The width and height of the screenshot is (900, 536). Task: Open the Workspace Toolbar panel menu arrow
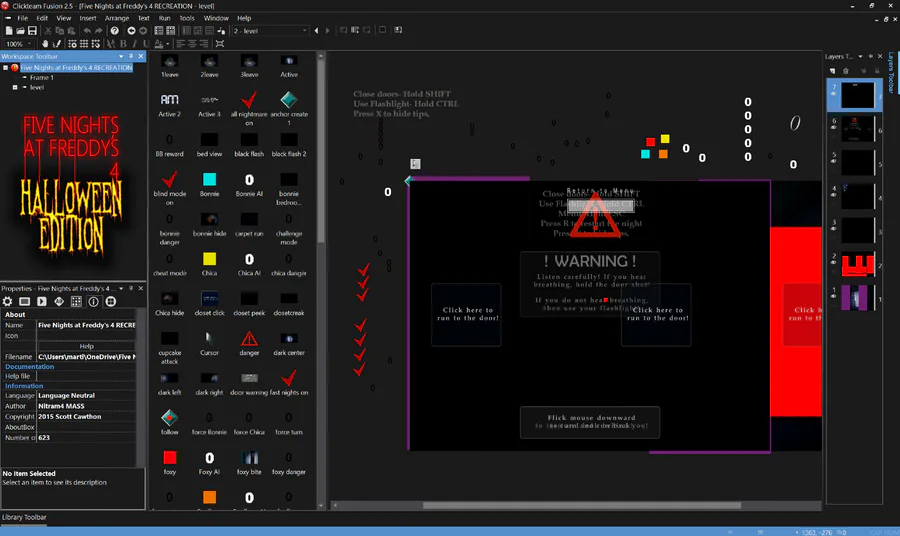(x=121, y=56)
